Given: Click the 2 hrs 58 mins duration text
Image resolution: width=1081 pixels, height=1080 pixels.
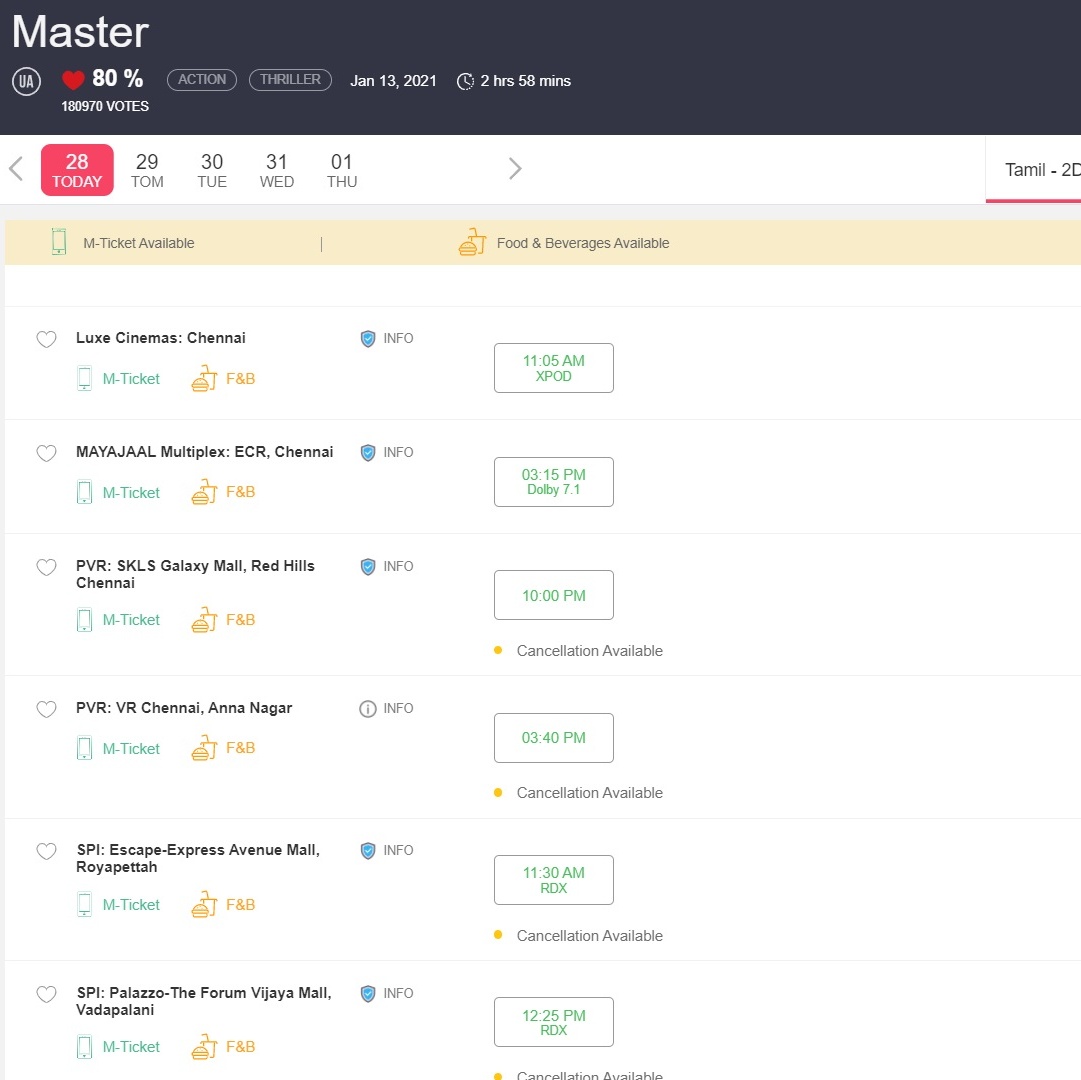Looking at the screenshot, I should 525,81.
